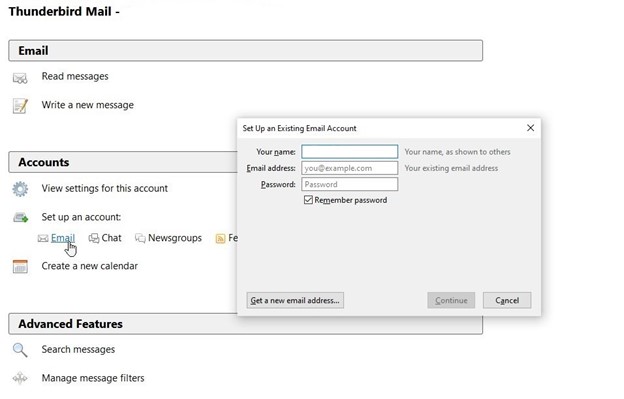624x399 pixels.
Task: Click into the Email address field
Action: [x=349, y=168]
